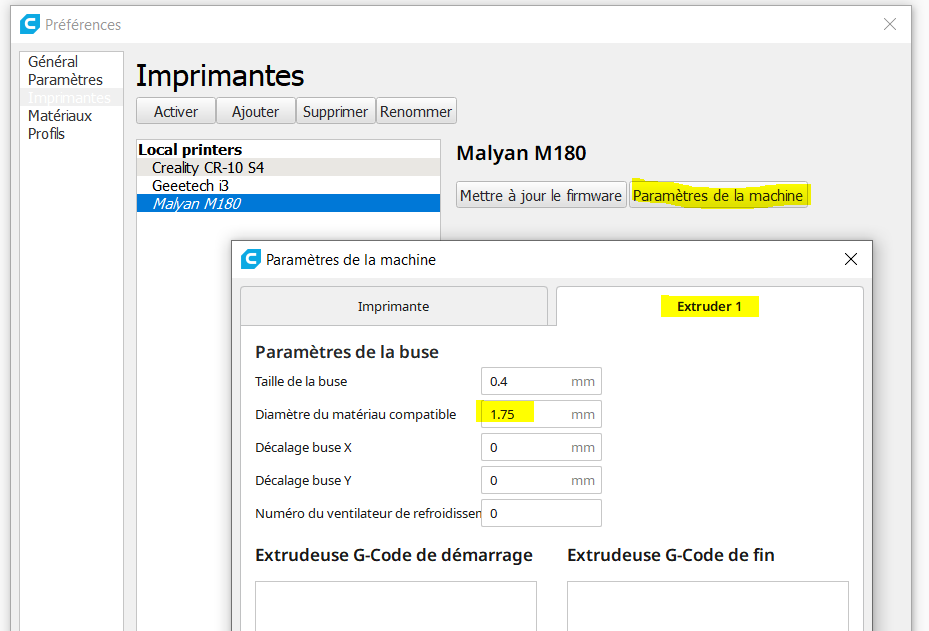Click the Décalage buse Y label
Screen dimensions: 929x631
[x=303, y=481]
